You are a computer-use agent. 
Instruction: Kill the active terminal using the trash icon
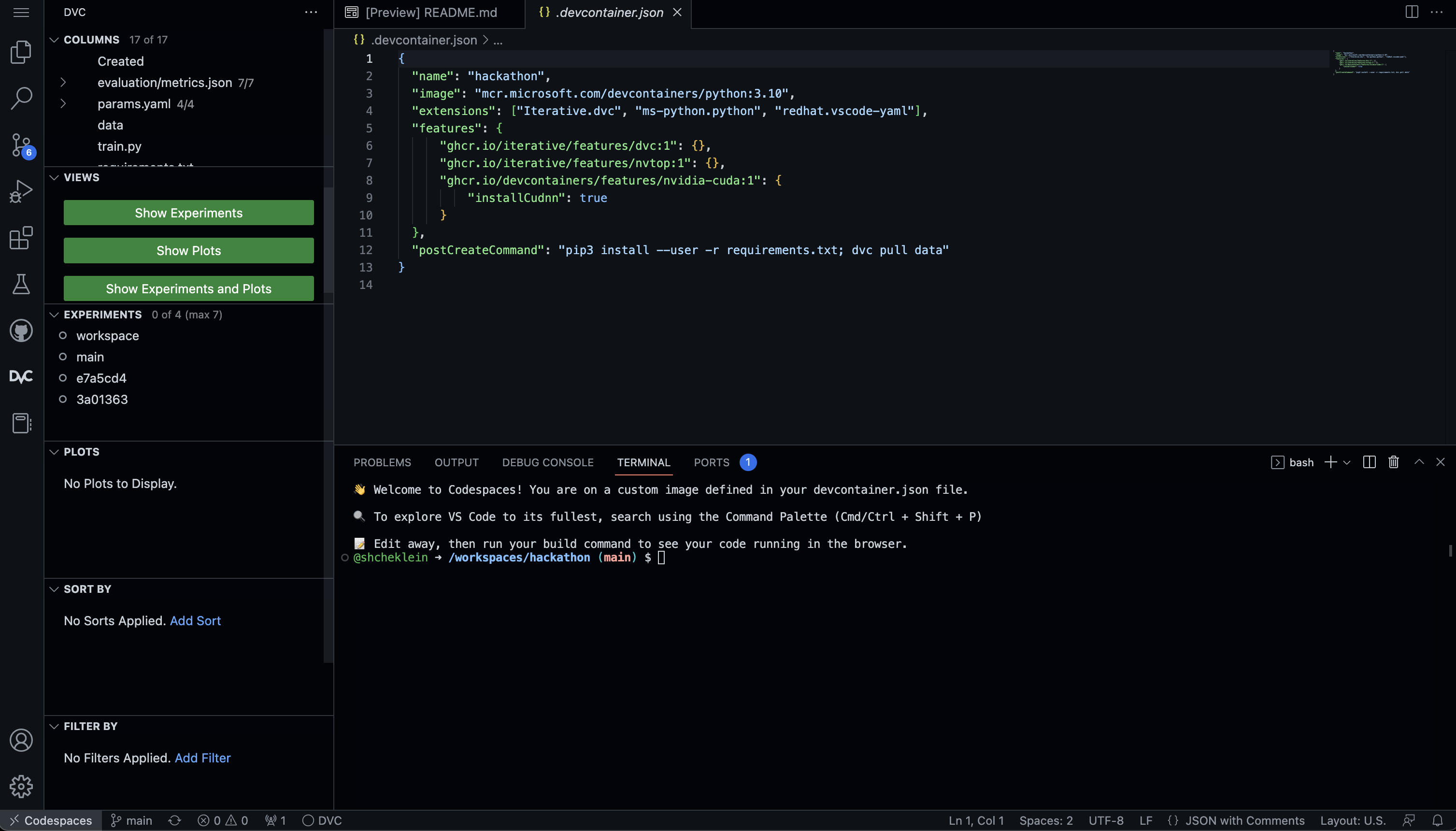tap(1393, 462)
